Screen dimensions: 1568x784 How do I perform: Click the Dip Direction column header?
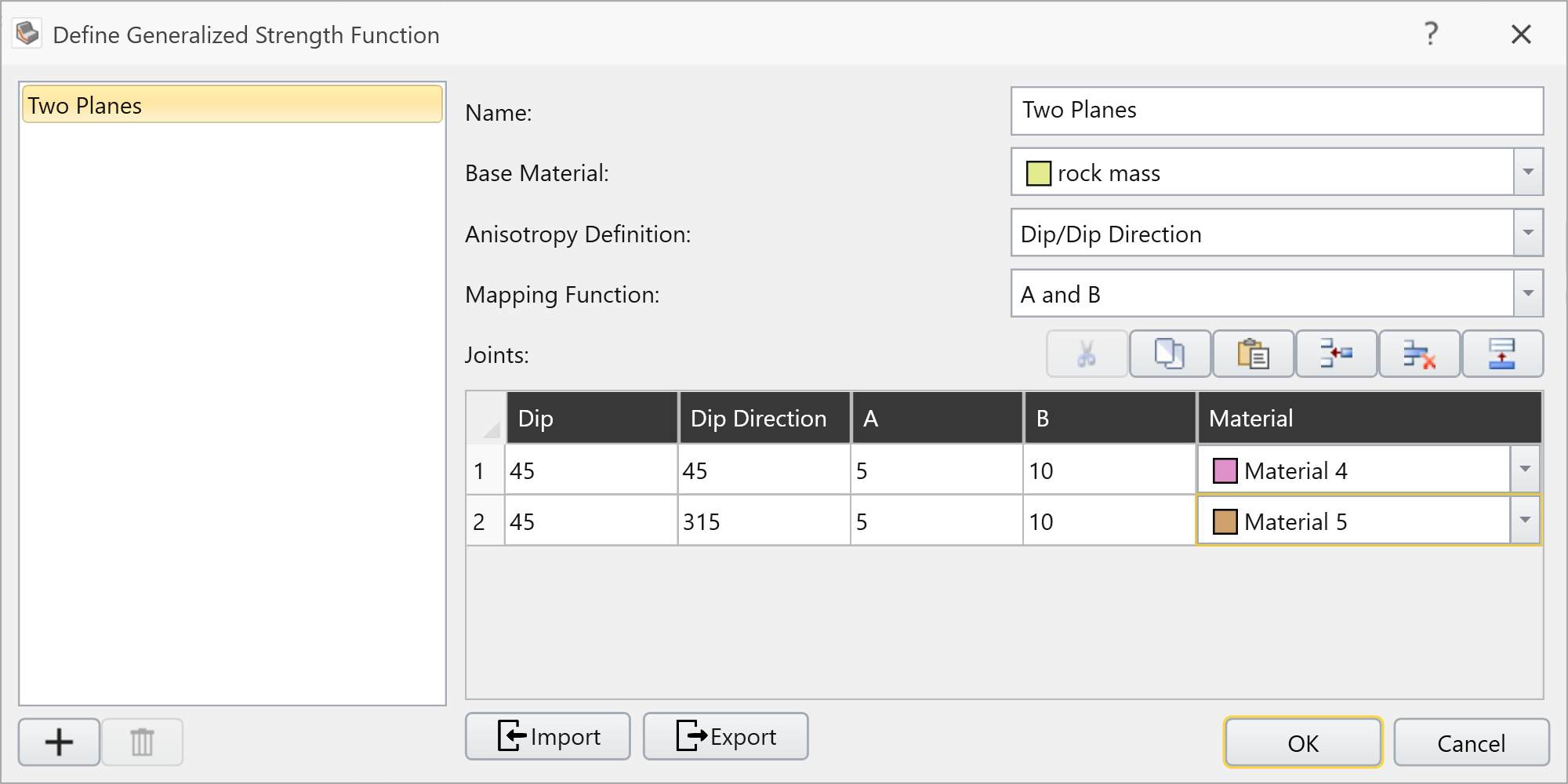[765, 418]
